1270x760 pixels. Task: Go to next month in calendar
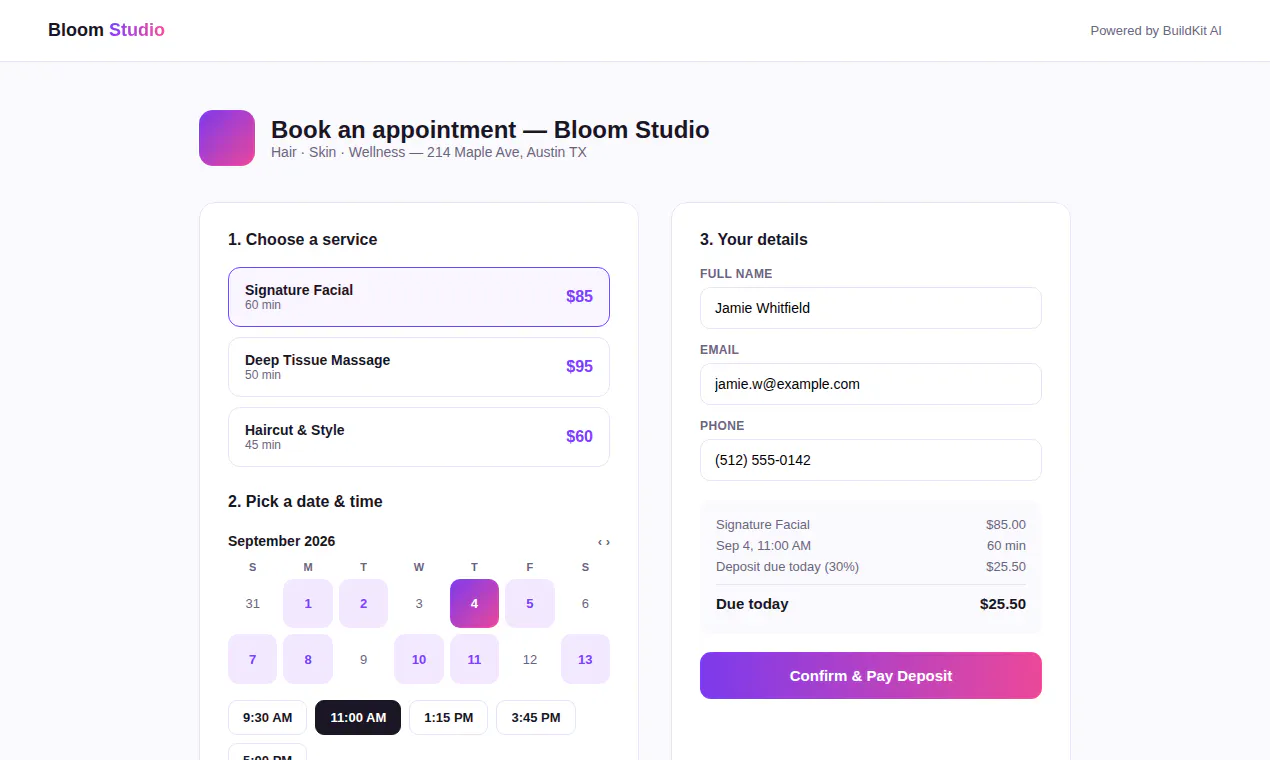click(x=608, y=542)
